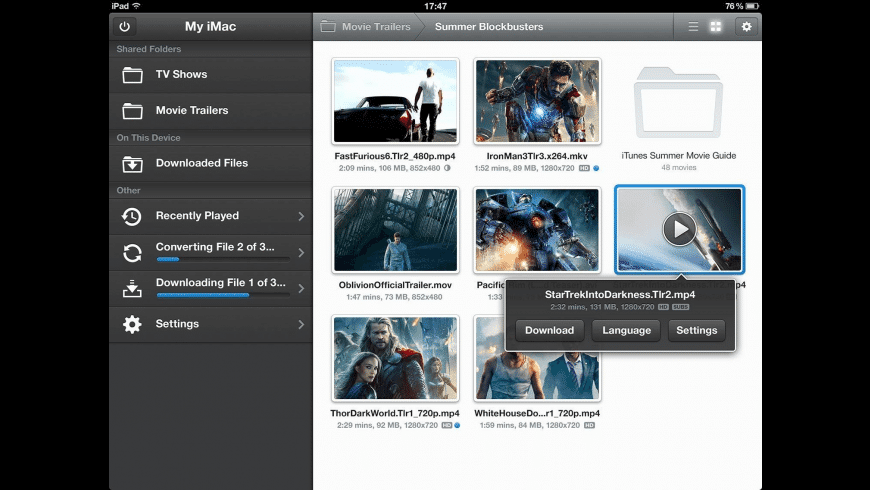
Task: Tap the Wi-Fi icon in status bar
Action: click(136, 6)
